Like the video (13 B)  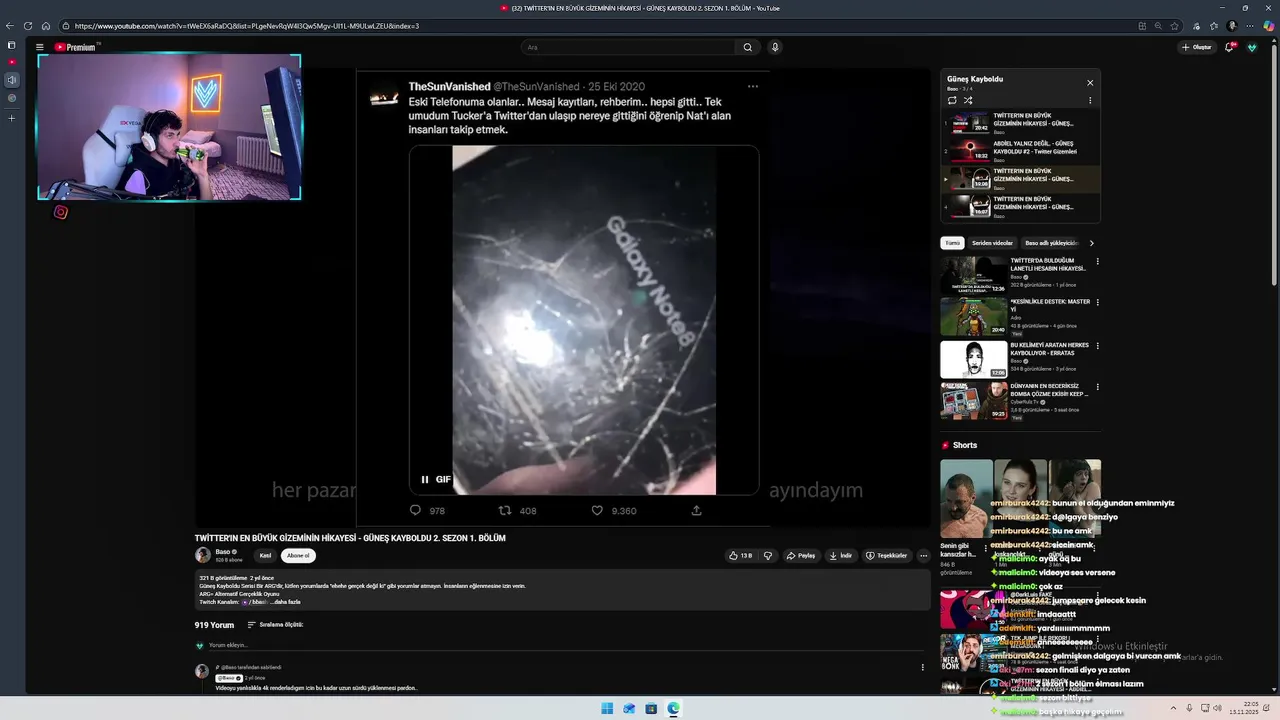pos(741,555)
